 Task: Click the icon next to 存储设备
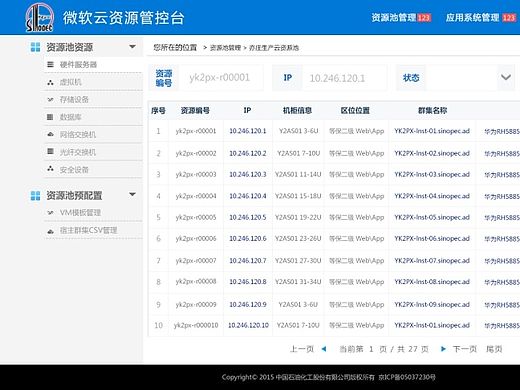pos(50,99)
